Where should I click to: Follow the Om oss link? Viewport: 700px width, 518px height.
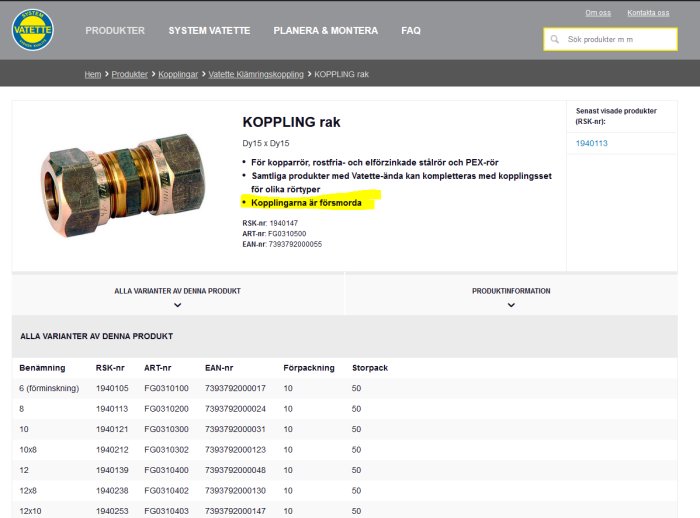point(598,13)
